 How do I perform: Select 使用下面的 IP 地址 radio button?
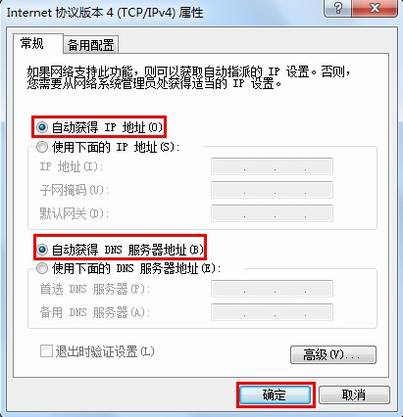point(42,147)
